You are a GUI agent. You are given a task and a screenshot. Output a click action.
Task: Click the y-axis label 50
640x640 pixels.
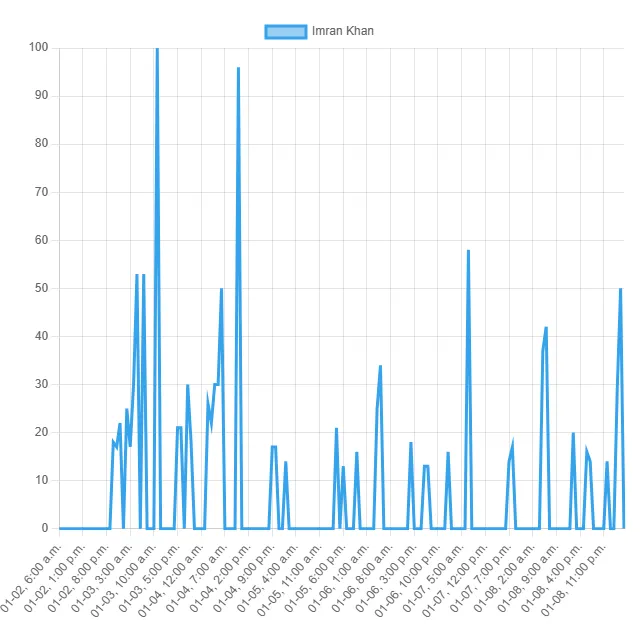42,288
